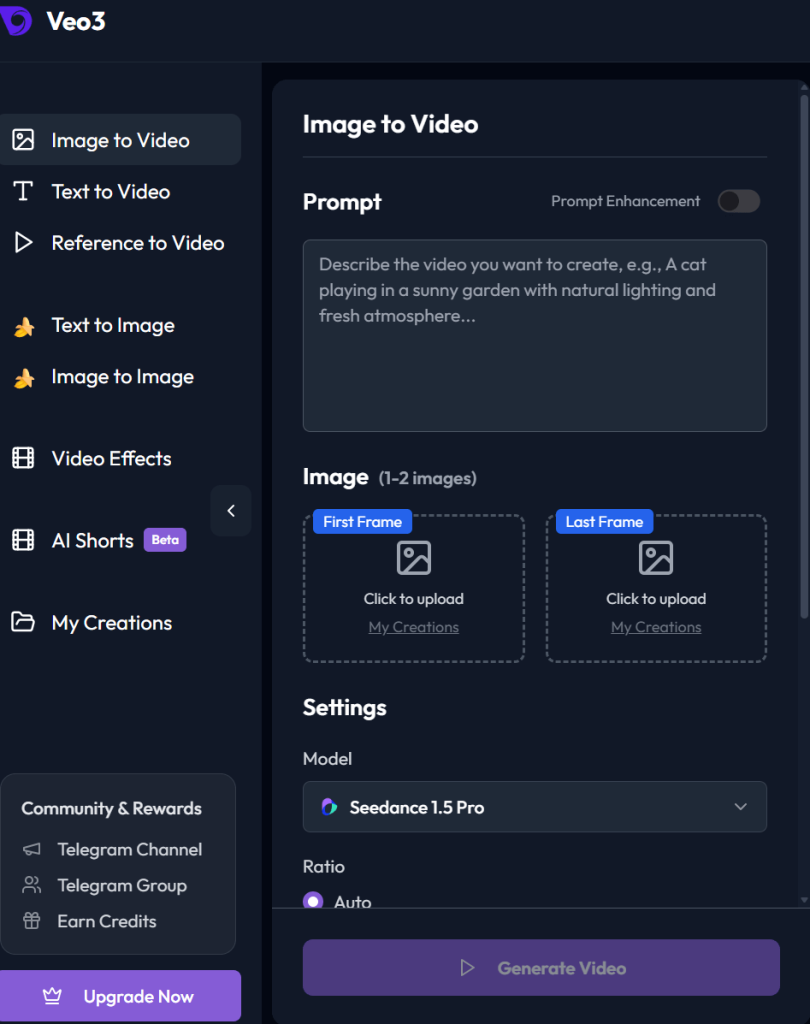This screenshot has width=810, height=1024.
Task: Collapse the sidebar with the chevron arrow
Action: (x=231, y=511)
